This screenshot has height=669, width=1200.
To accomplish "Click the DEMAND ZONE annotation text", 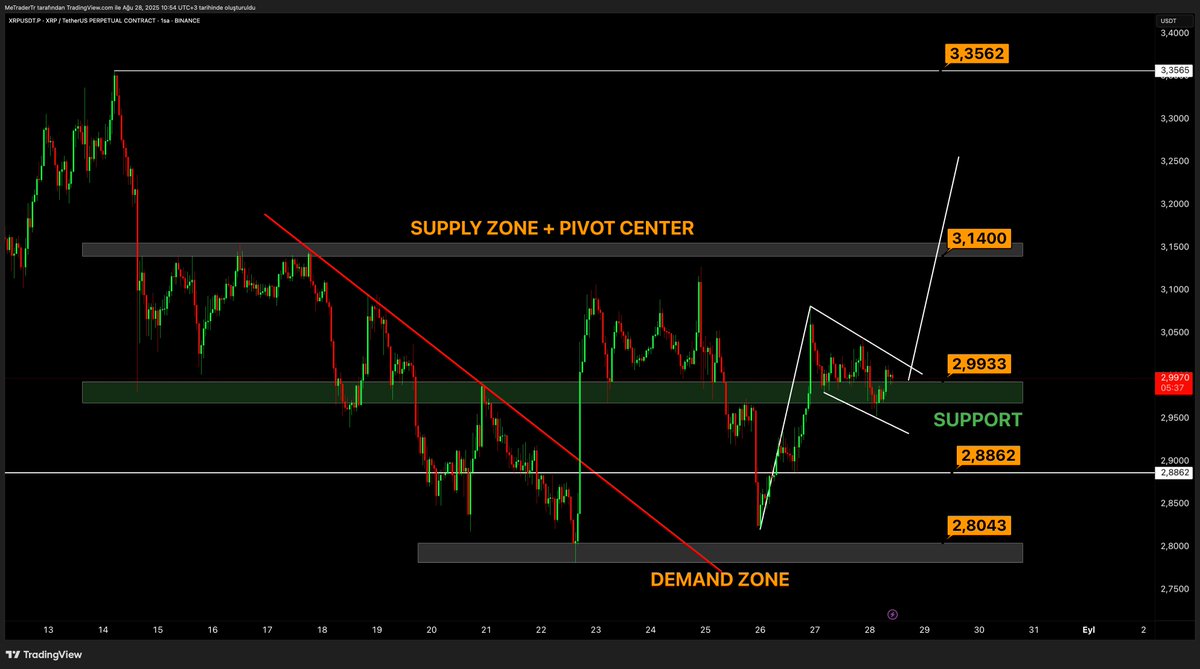I will pyautogui.click(x=720, y=579).
